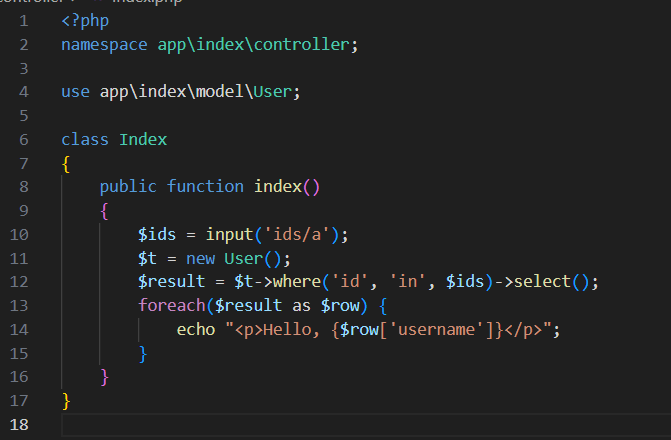Click the <?php opening tag

85,21
